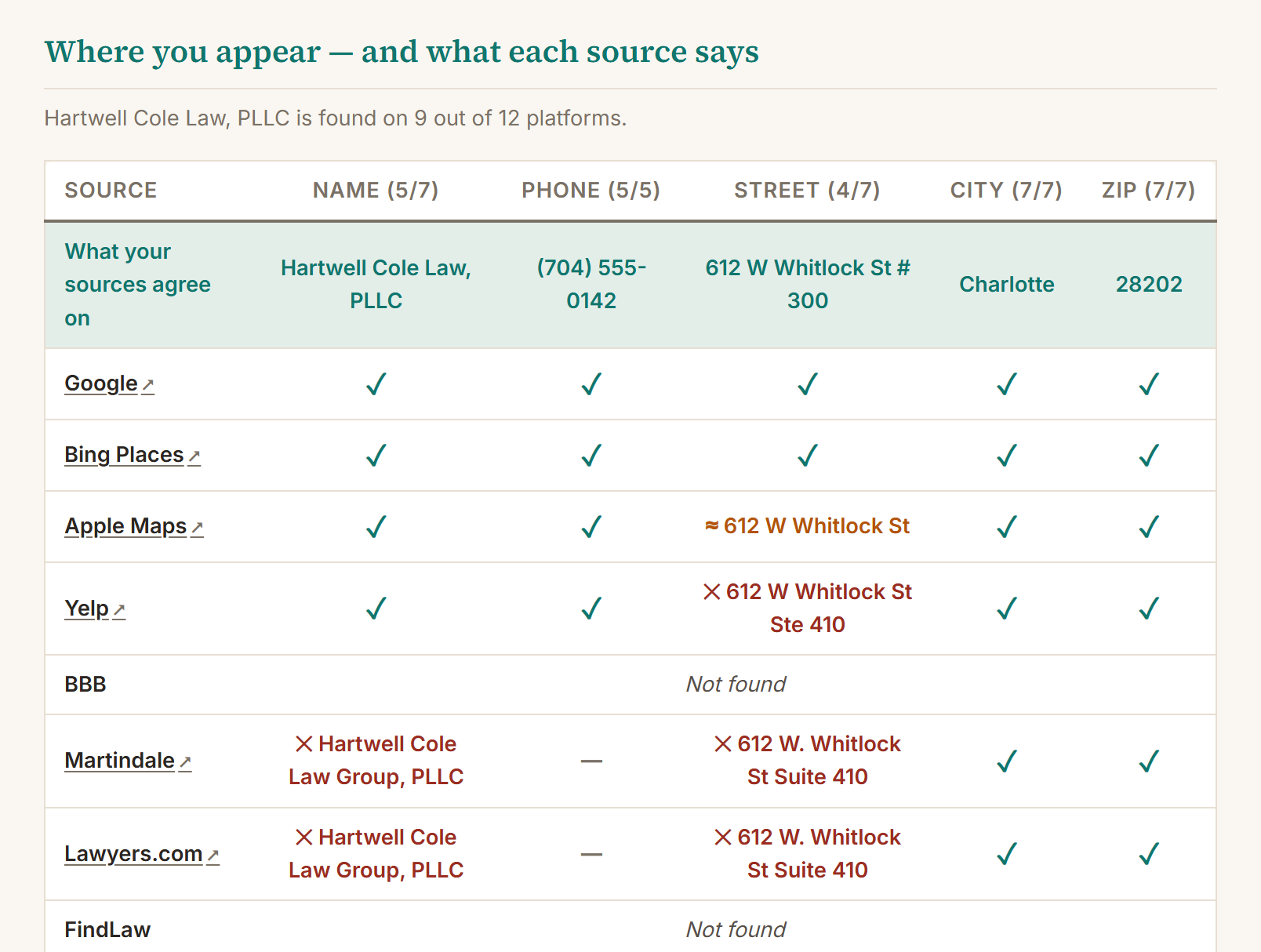
Task: Select the NAME (5/7) column header
Action: coord(376,191)
